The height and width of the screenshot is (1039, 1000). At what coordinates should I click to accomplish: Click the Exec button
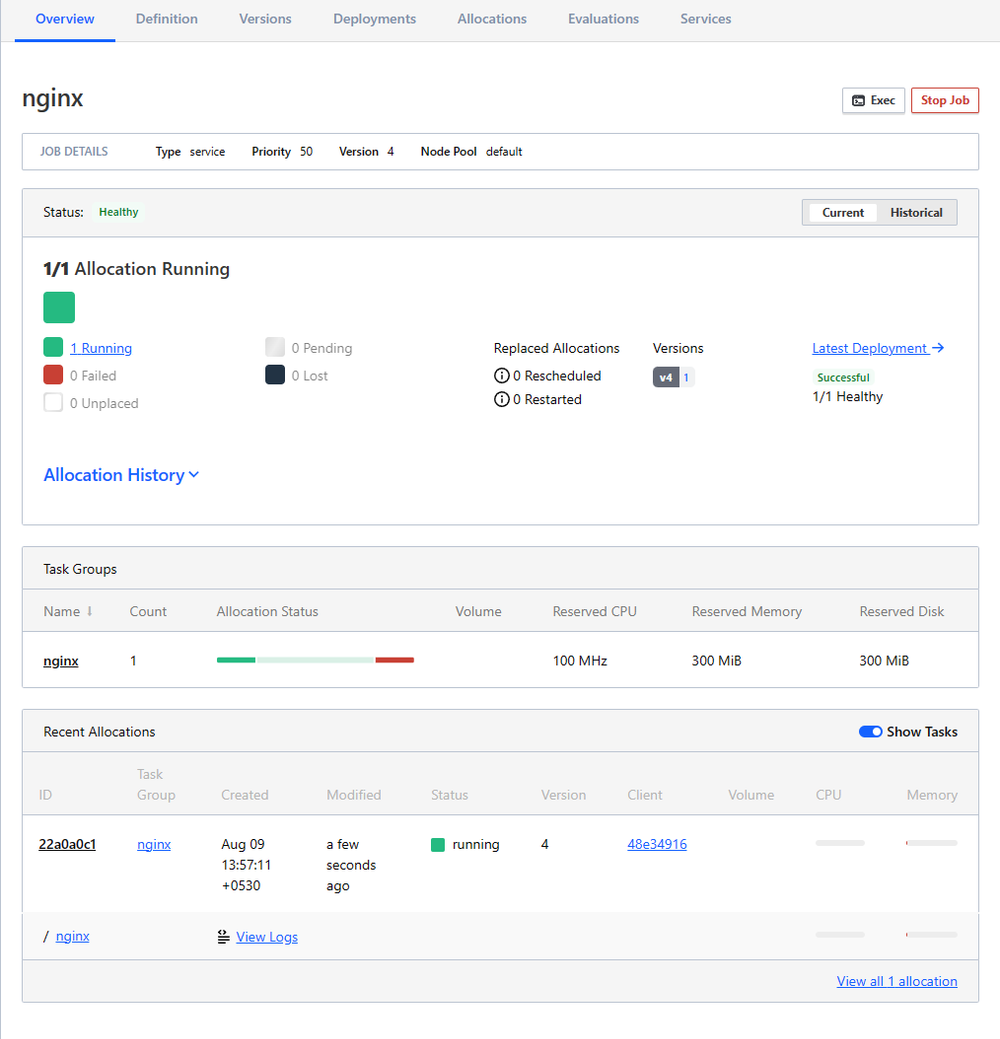[873, 101]
